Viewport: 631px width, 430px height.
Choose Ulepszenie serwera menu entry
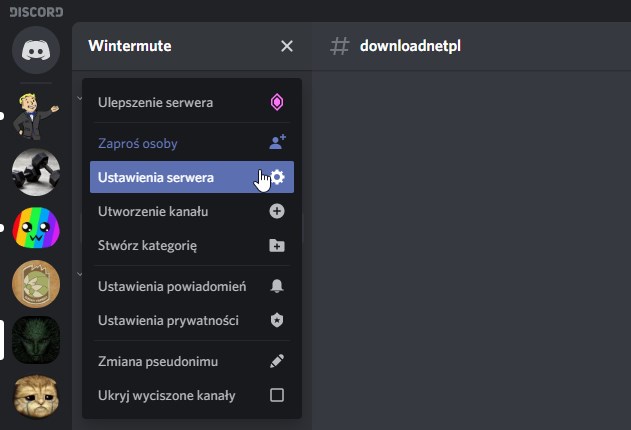192,102
